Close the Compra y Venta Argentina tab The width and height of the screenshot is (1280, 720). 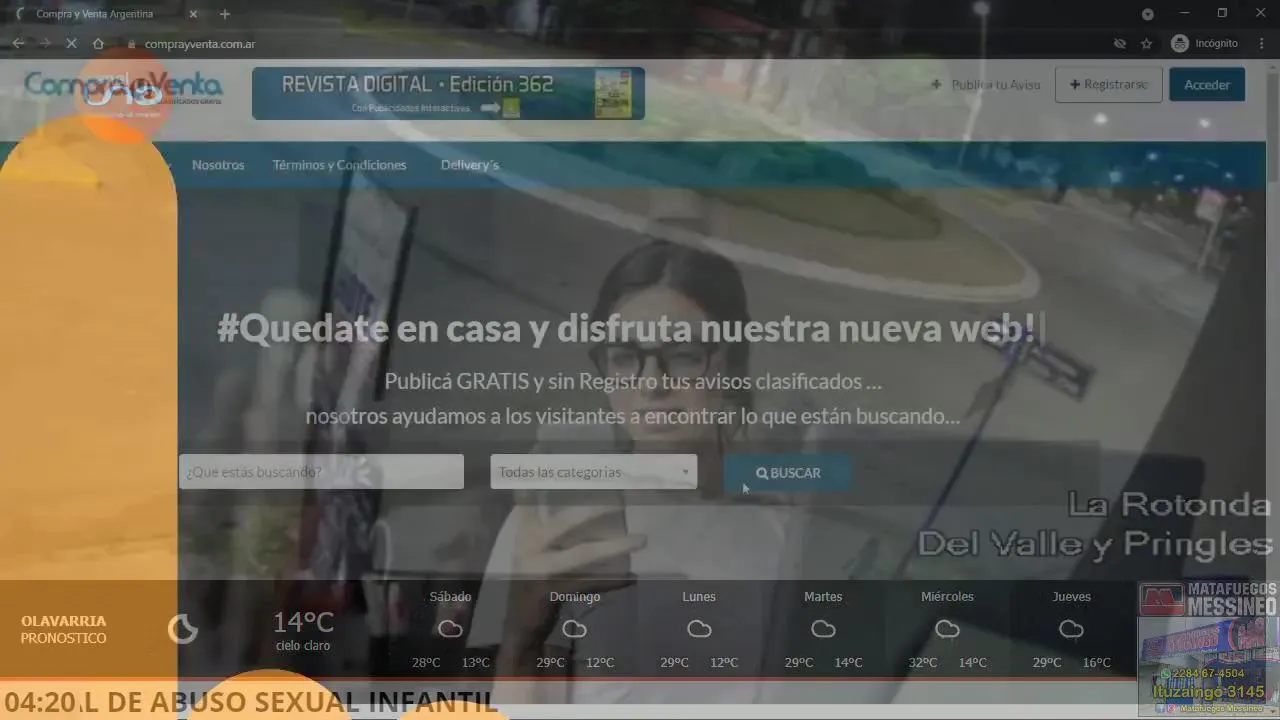193,14
